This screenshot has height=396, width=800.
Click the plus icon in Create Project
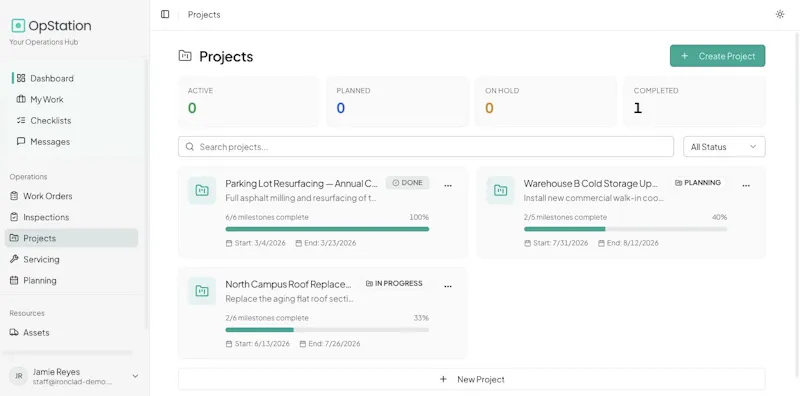point(685,56)
